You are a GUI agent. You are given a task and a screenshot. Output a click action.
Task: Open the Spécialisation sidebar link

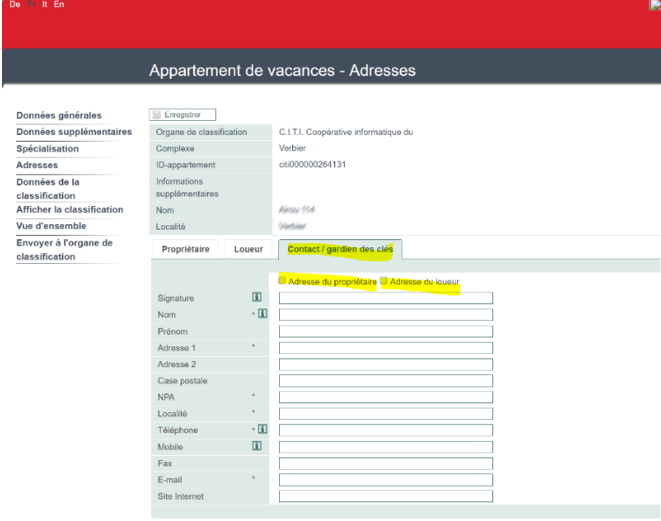coord(48,149)
